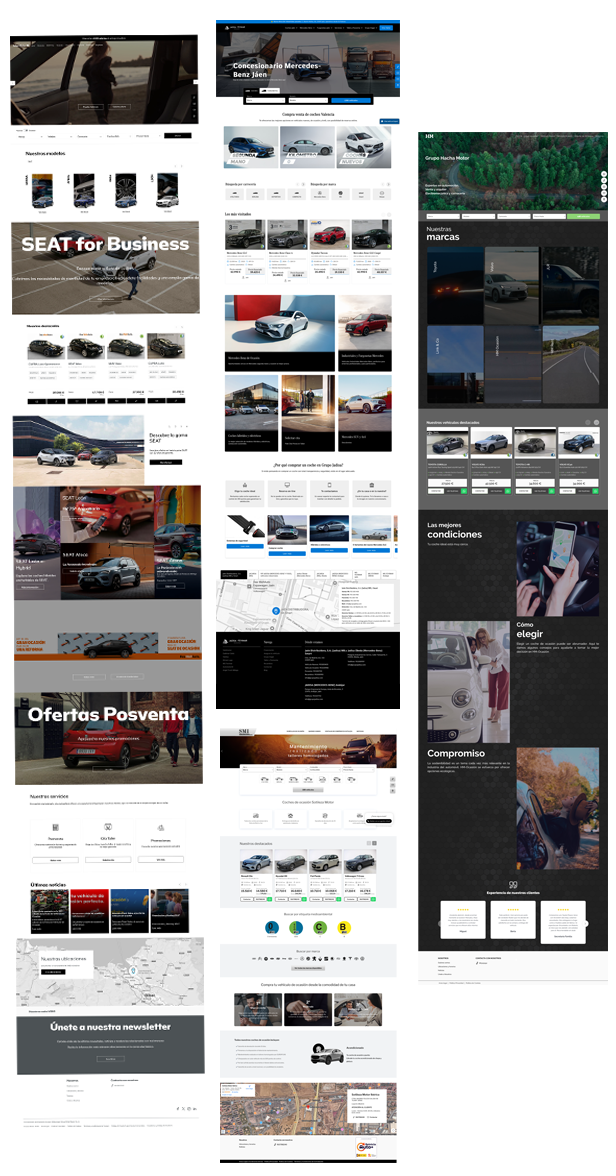
Task: Open the Marca dropdown in SEAT search bar
Action: (x=29, y=136)
